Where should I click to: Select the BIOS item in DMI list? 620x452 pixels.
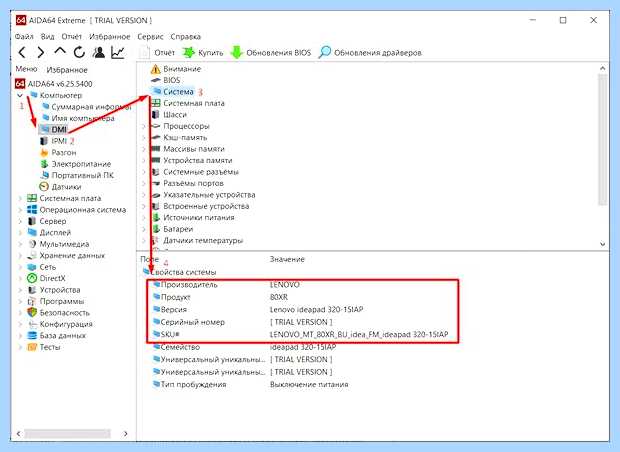tap(165, 80)
